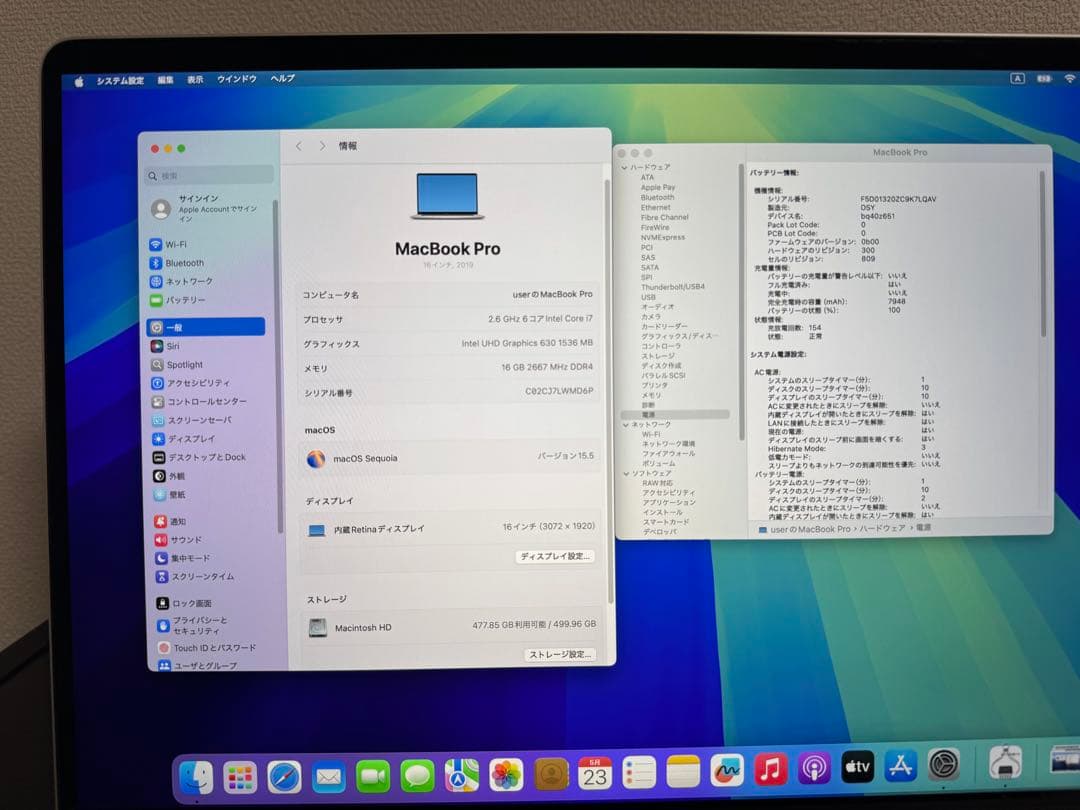1080x810 pixels.
Task: Open Calendar from the Dock
Action: point(594,773)
